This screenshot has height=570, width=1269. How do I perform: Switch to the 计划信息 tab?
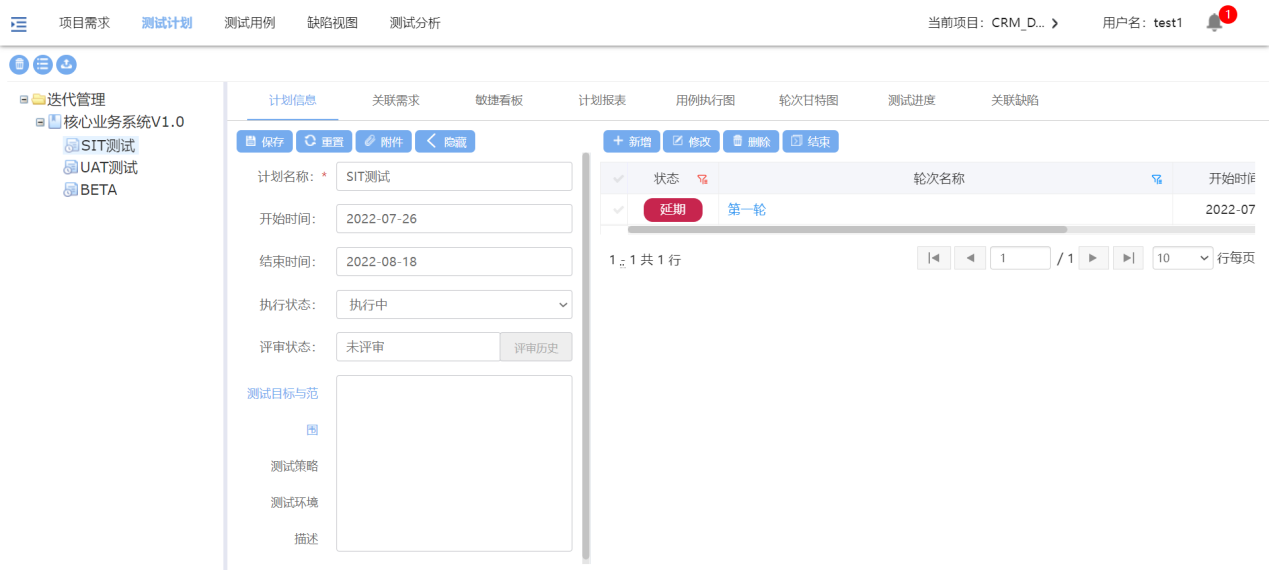pyautogui.click(x=293, y=100)
